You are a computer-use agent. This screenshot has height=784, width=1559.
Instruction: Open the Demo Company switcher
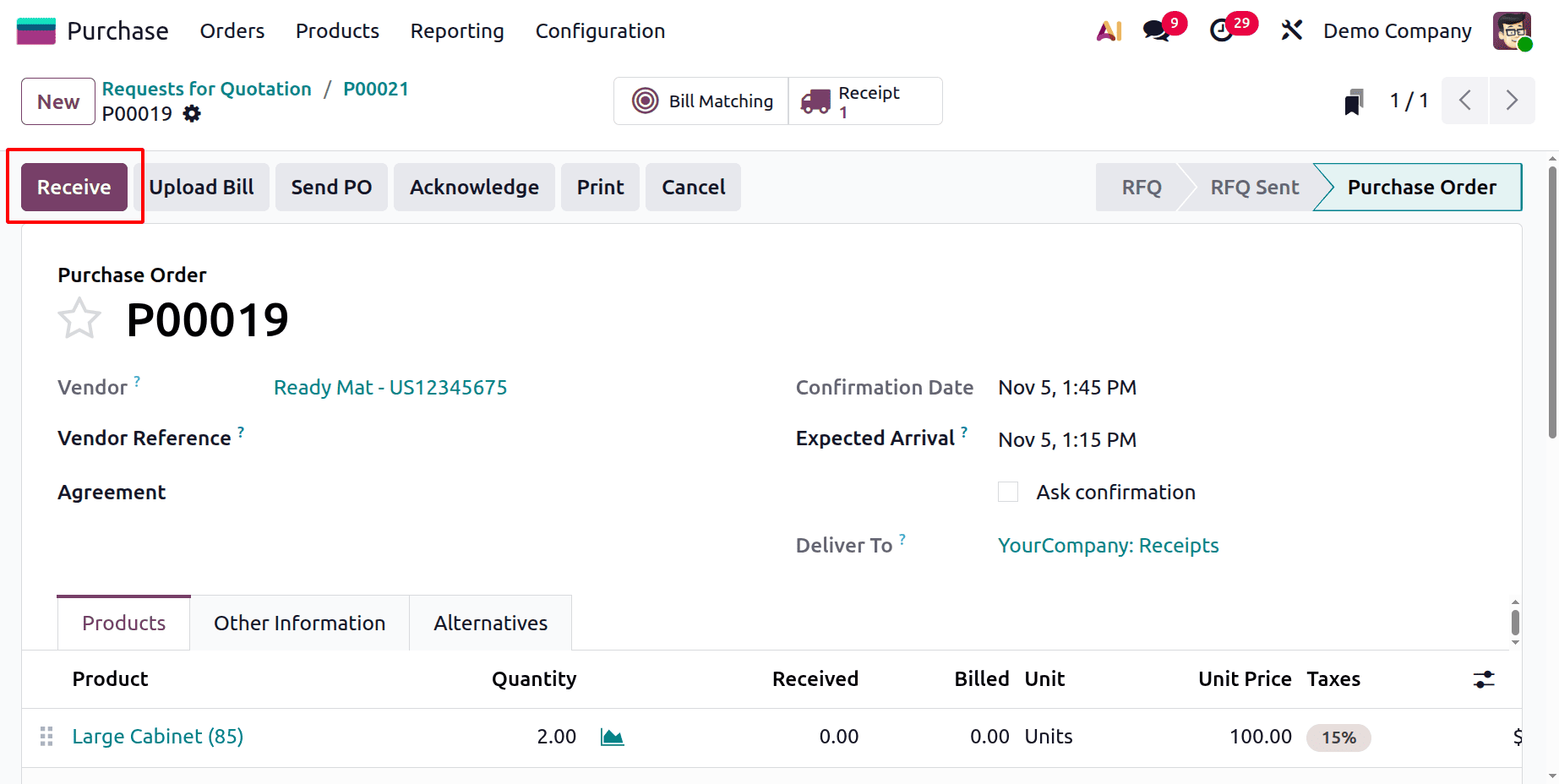click(1396, 30)
